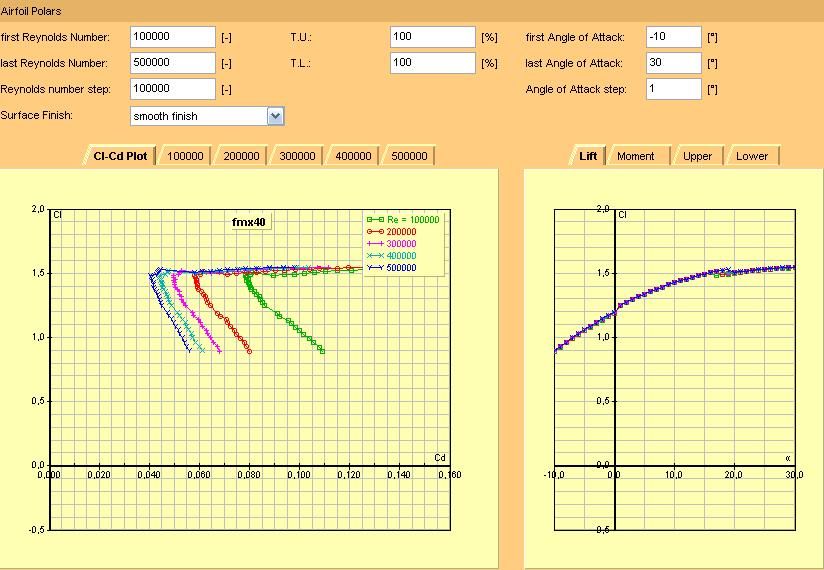Switch to the Lower tab

coord(752,156)
